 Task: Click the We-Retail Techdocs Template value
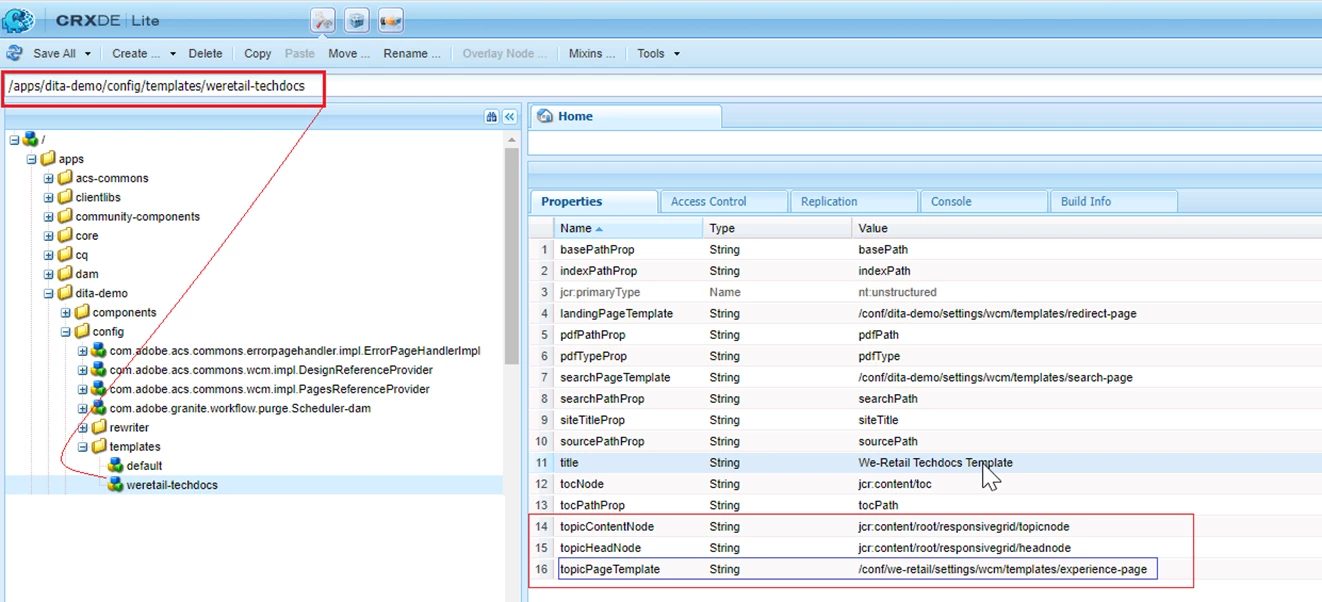[x=935, y=463]
